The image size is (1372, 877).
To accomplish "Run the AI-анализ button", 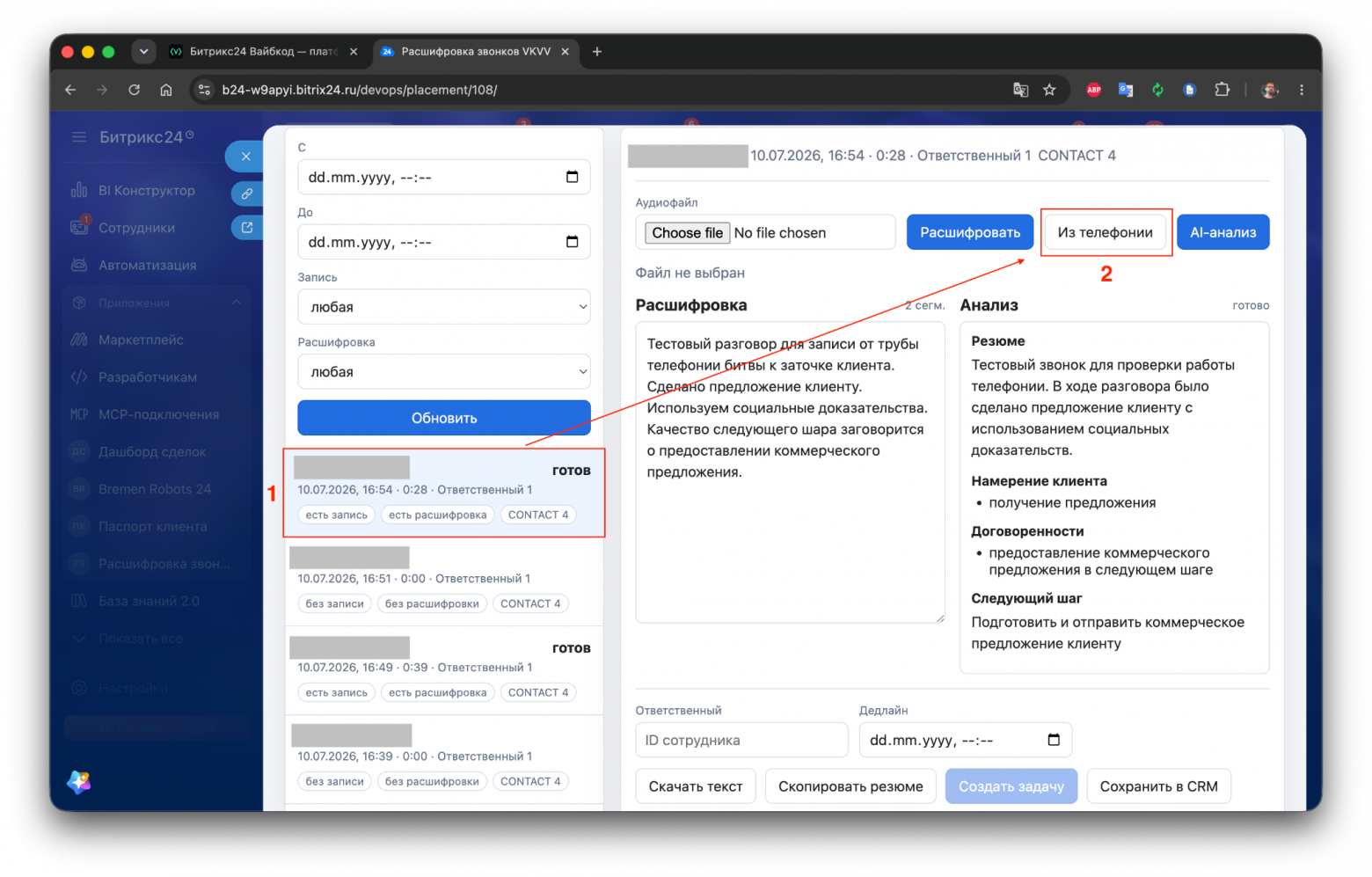I will coord(1222,232).
